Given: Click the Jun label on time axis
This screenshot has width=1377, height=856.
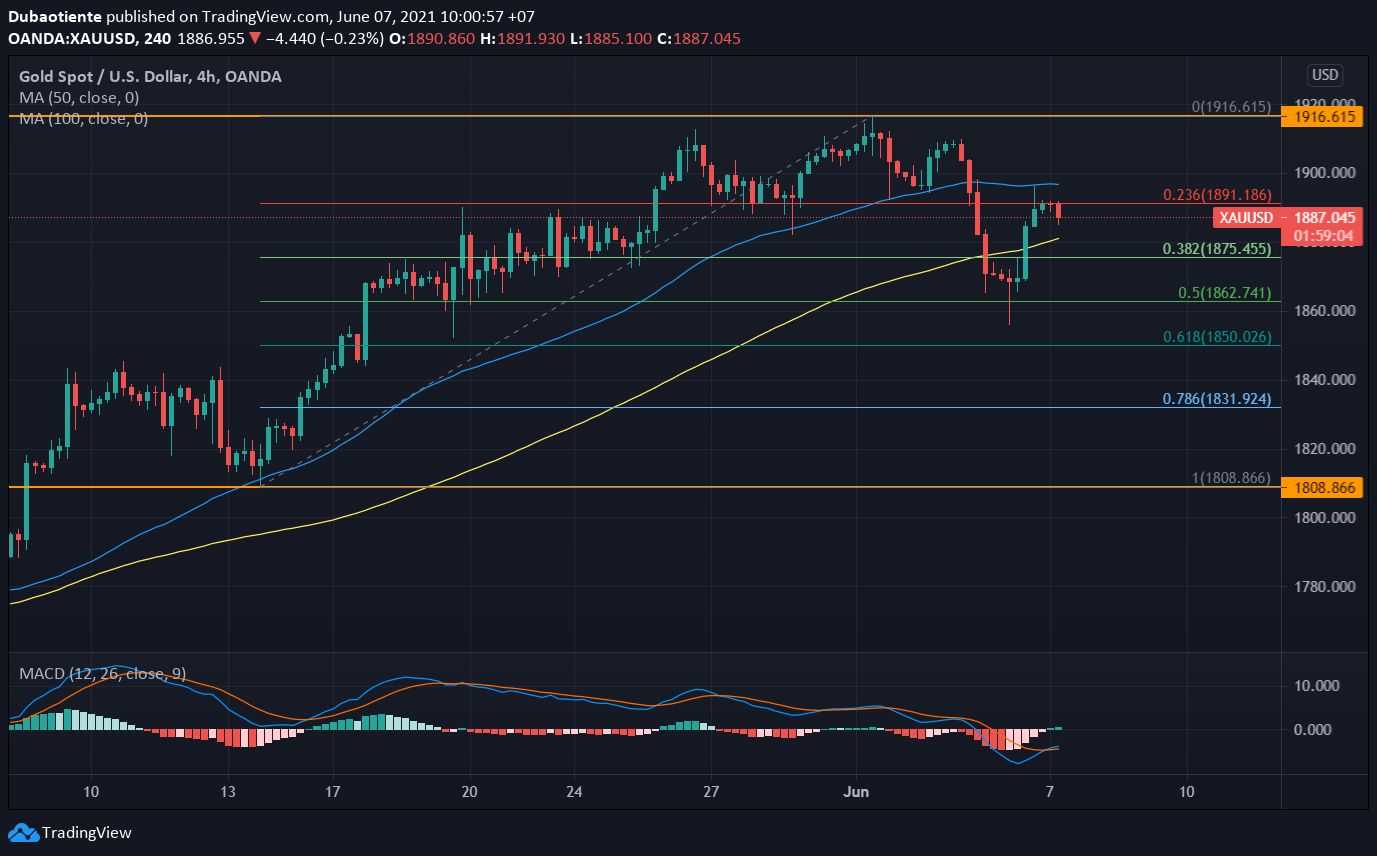Looking at the screenshot, I should pyautogui.click(x=857, y=792).
